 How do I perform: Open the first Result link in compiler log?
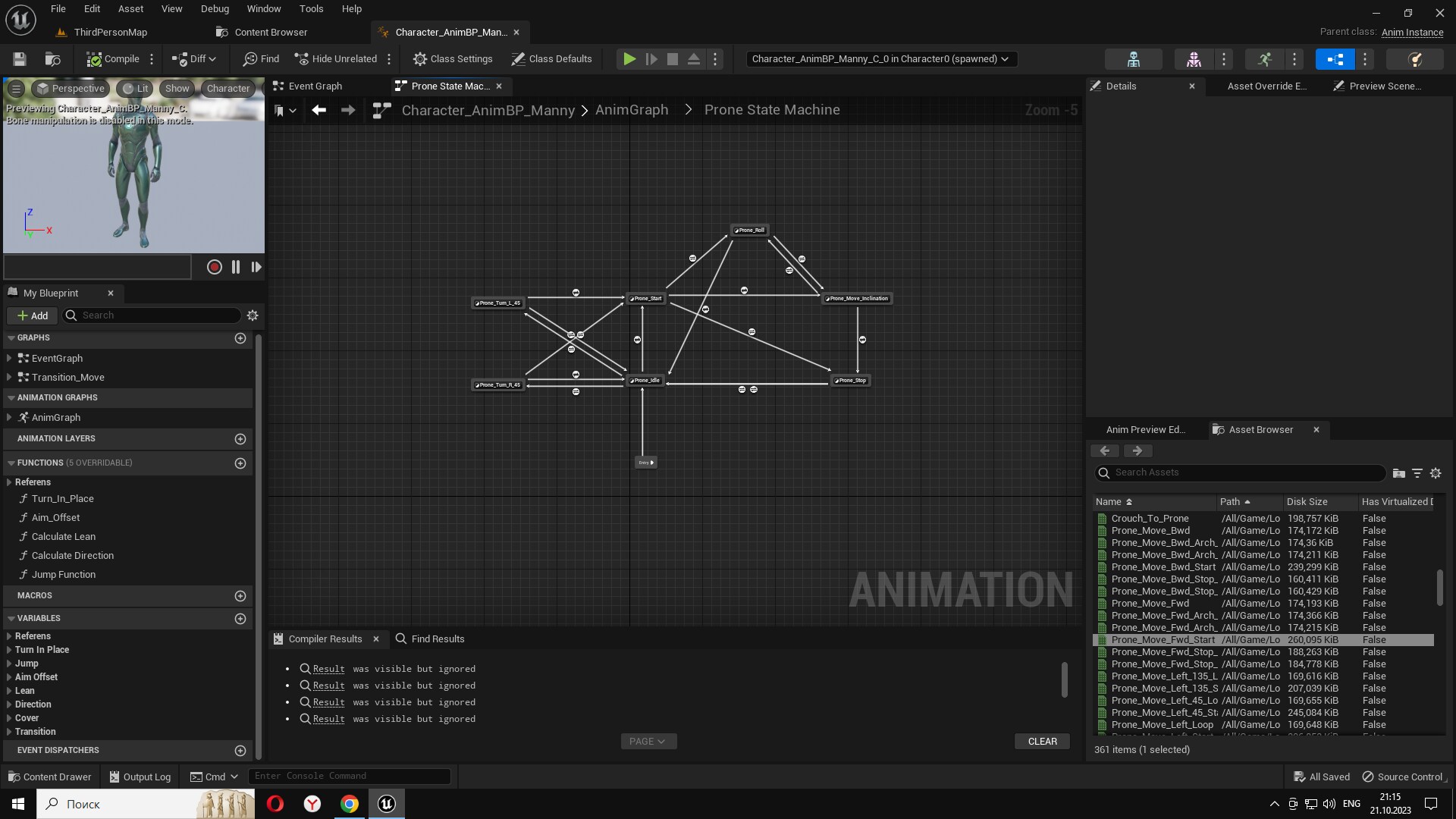pos(328,669)
